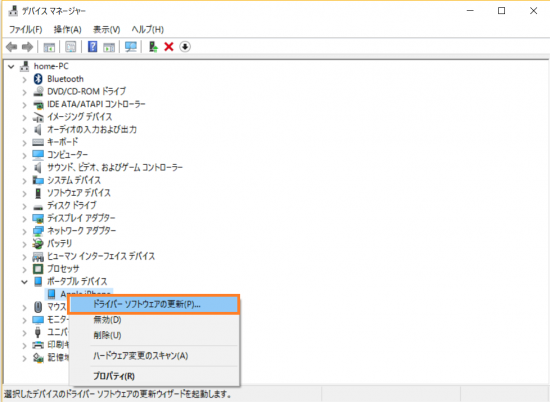Screen dimensions: 550x402
Task: Click the keyboard category icon
Action: [38, 142]
